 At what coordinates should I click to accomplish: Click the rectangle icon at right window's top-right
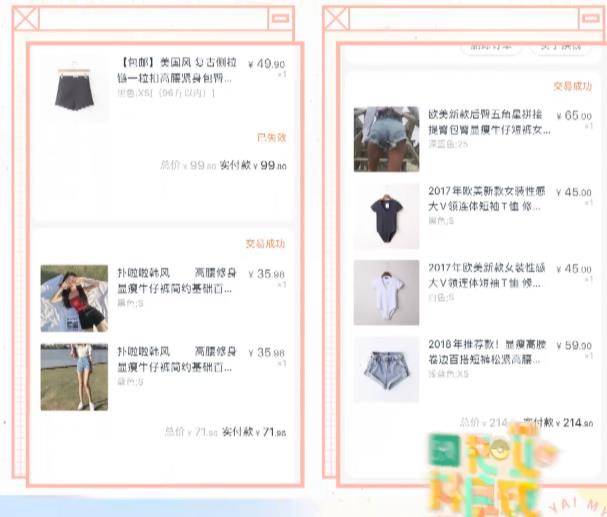(x=592, y=18)
